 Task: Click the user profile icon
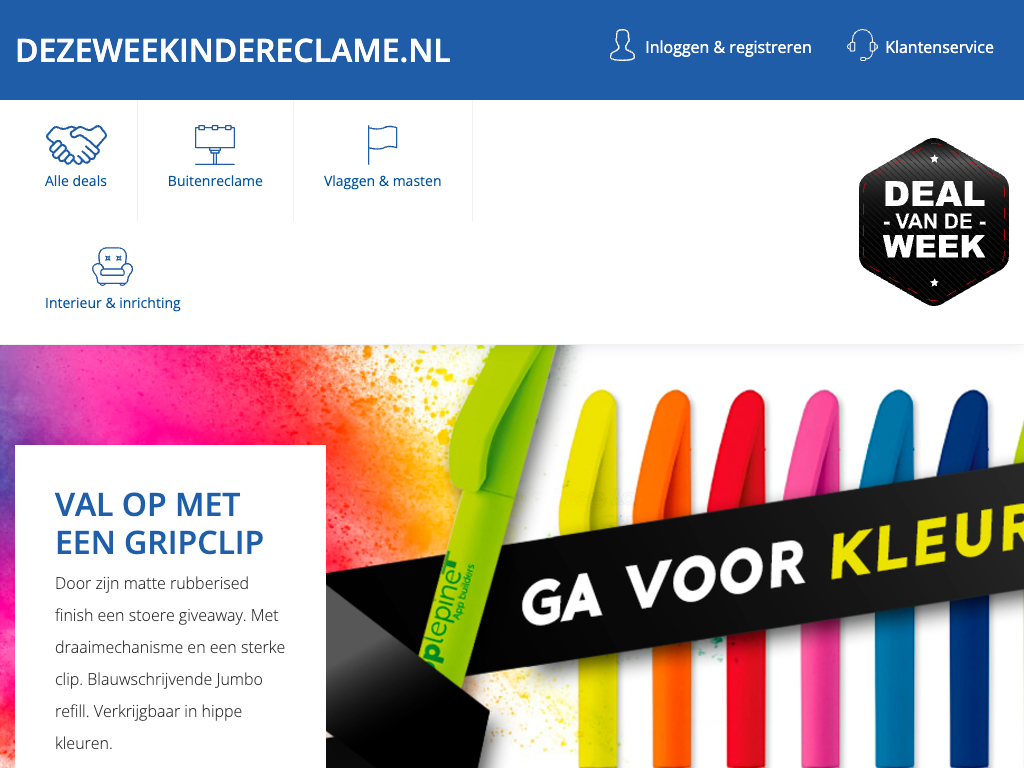pyautogui.click(x=622, y=45)
